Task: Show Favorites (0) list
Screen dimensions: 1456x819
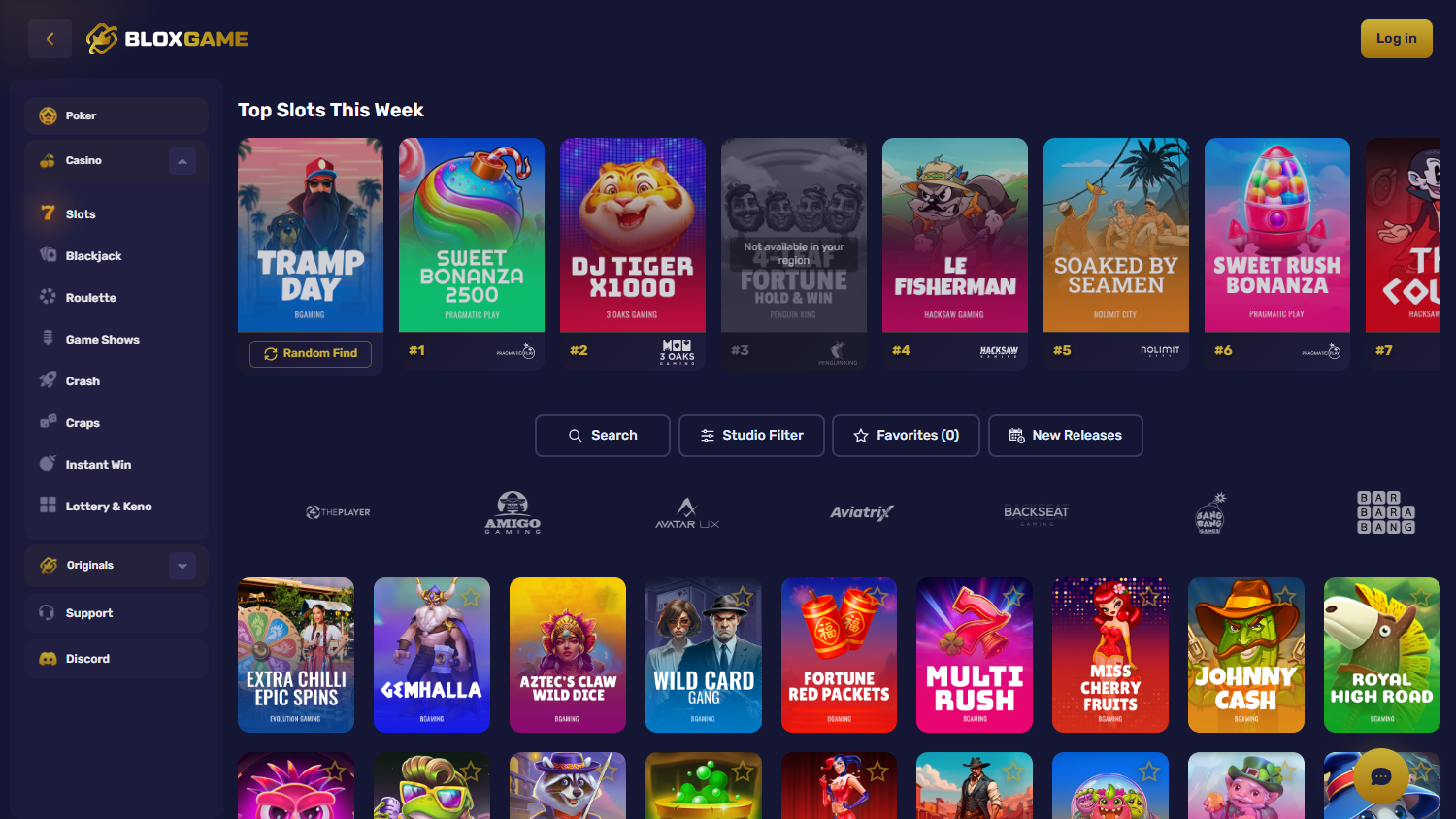Action: pyautogui.click(x=907, y=436)
